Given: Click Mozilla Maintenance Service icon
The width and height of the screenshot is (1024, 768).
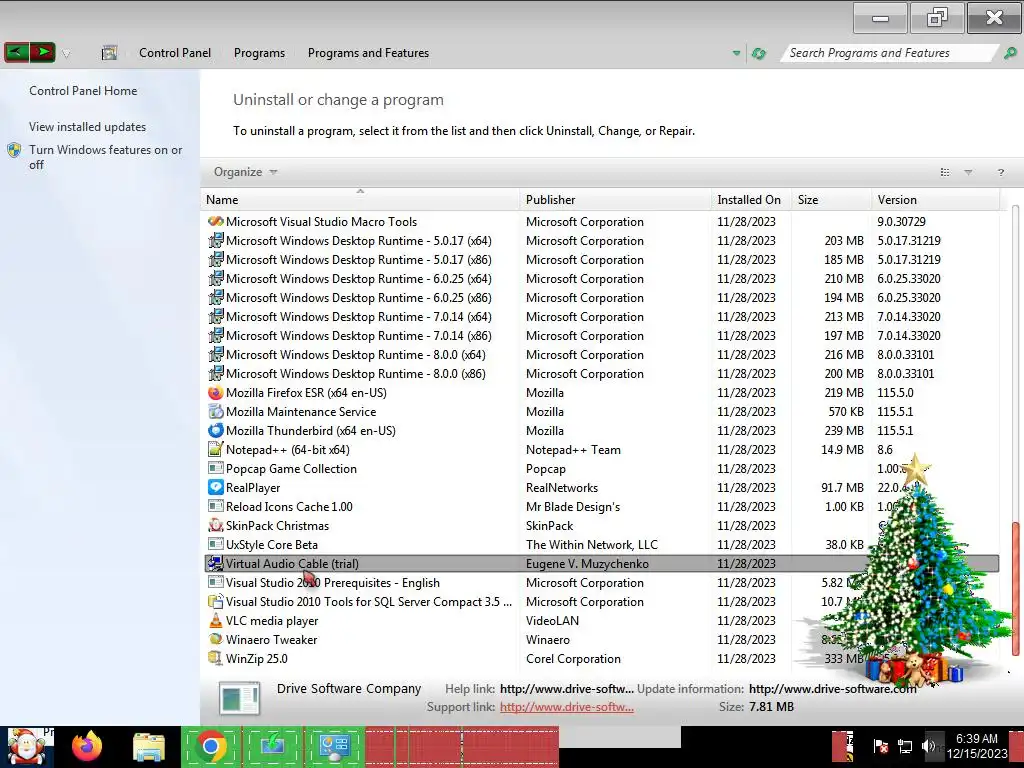Looking at the screenshot, I should [x=216, y=411].
